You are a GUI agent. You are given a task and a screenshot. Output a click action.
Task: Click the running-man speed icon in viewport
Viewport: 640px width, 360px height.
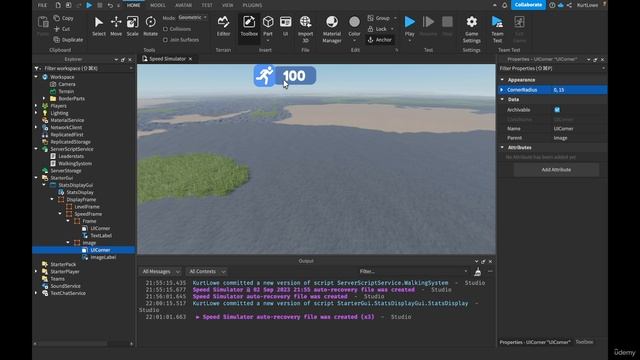coord(264,76)
